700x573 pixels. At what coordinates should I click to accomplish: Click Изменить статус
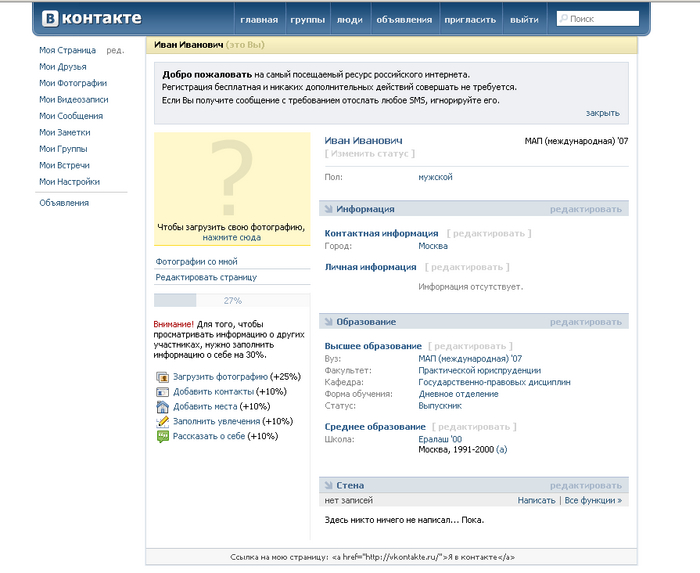click(x=370, y=154)
